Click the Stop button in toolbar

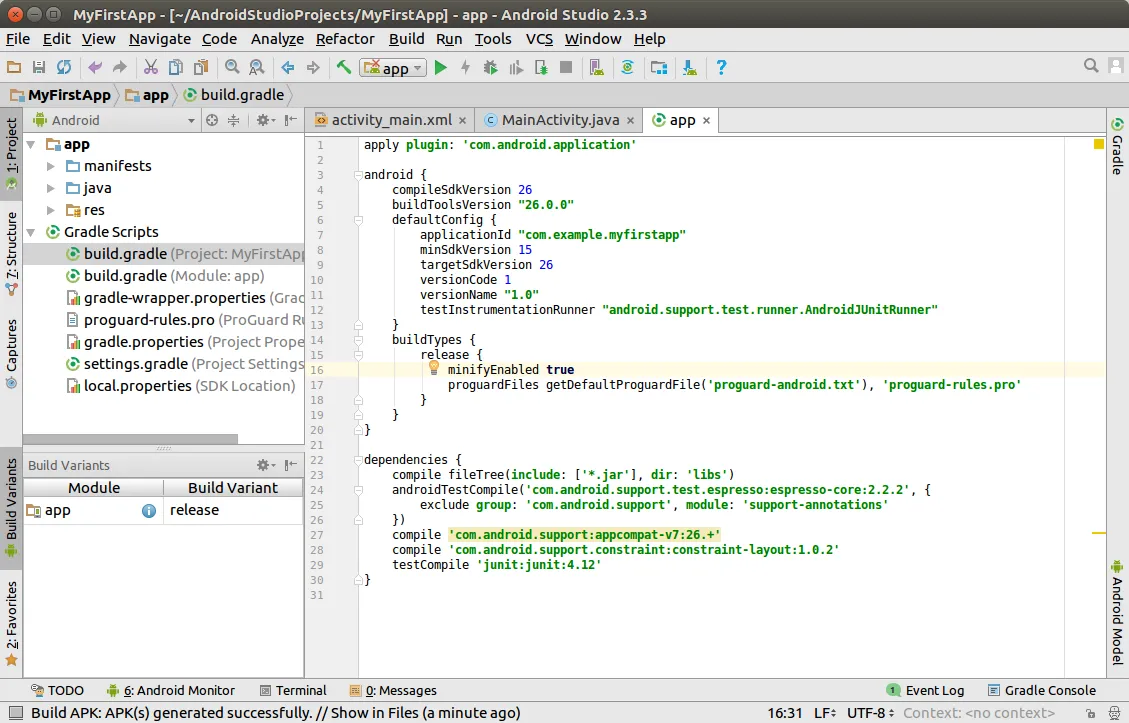coord(566,68)
